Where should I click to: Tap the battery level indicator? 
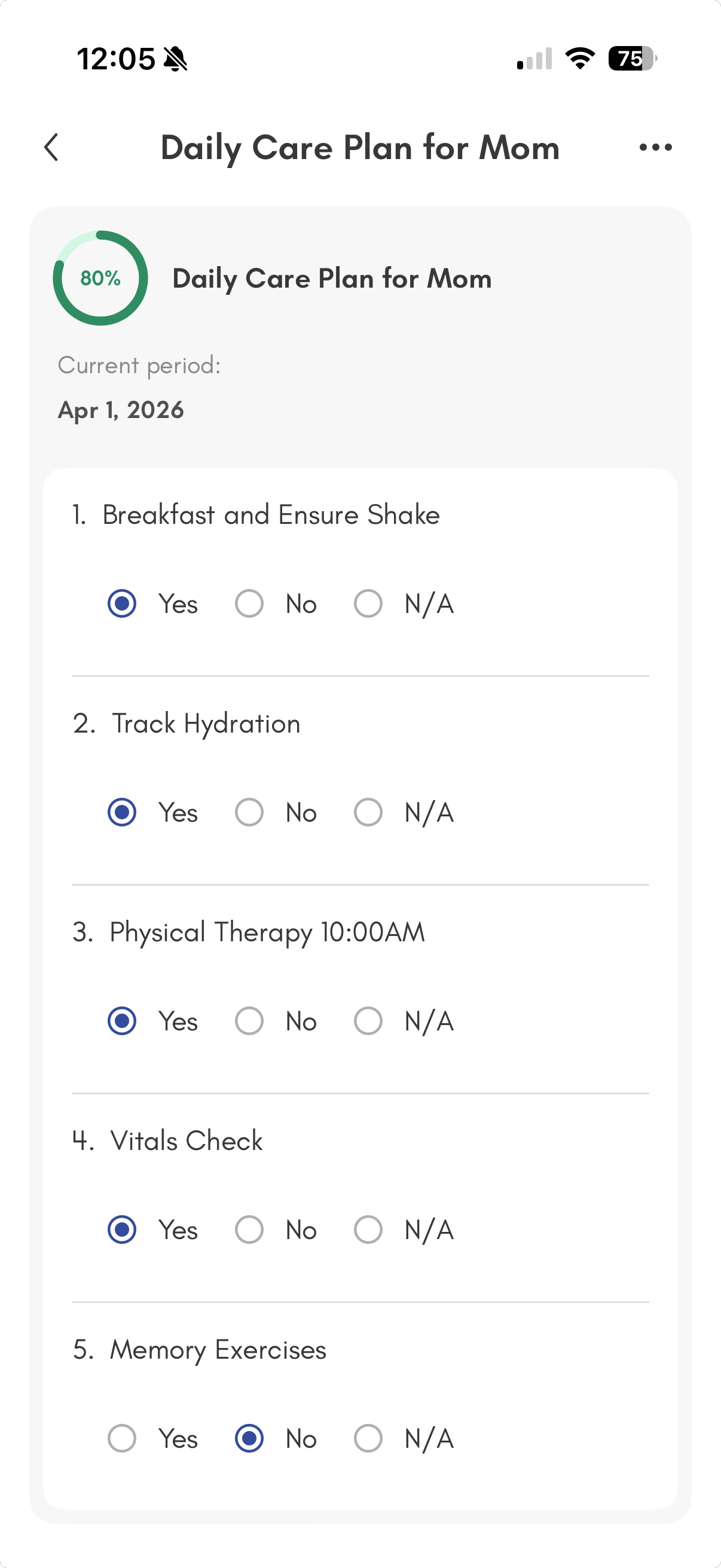click(632, 59)
